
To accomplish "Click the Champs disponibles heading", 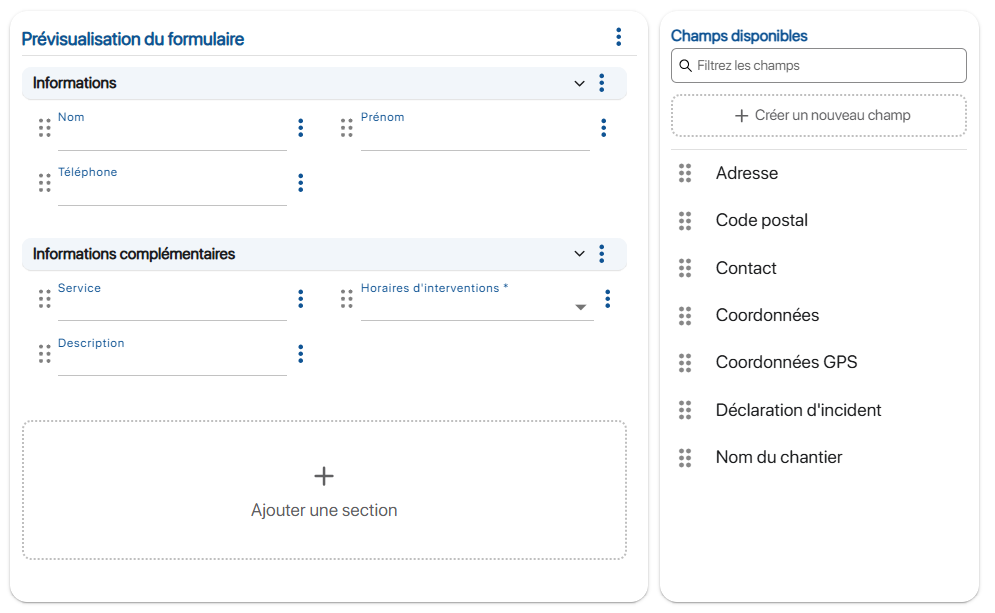I will [x=739, y=36].
